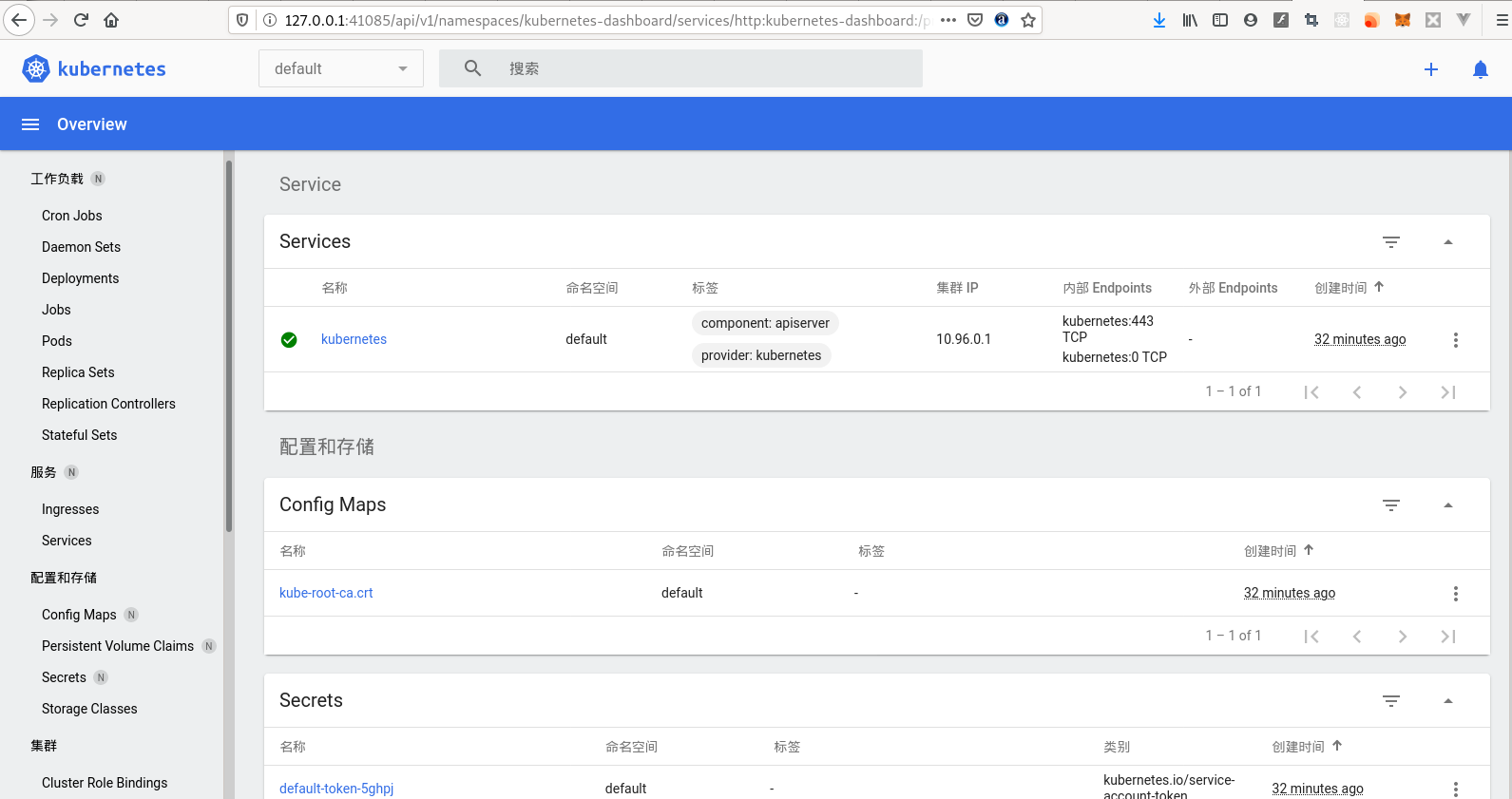Open actions menu for kube-root-ca.crt row
Image resolution: width=1512 pixels, height=799 pixels.
[1455, 594]
